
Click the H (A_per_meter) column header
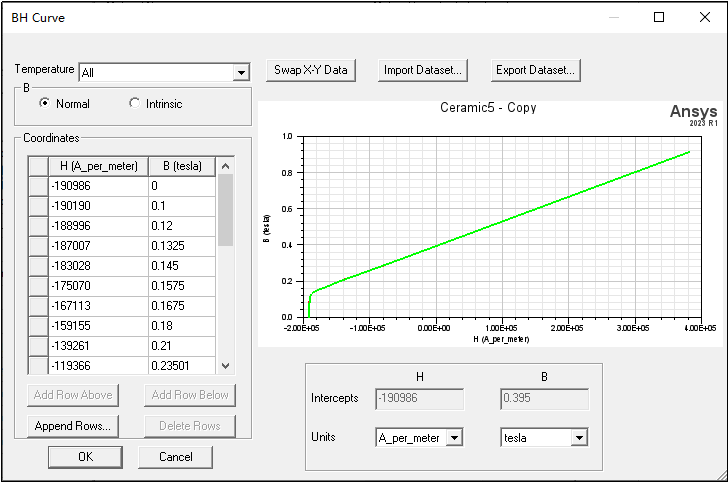tap(98, 166)
